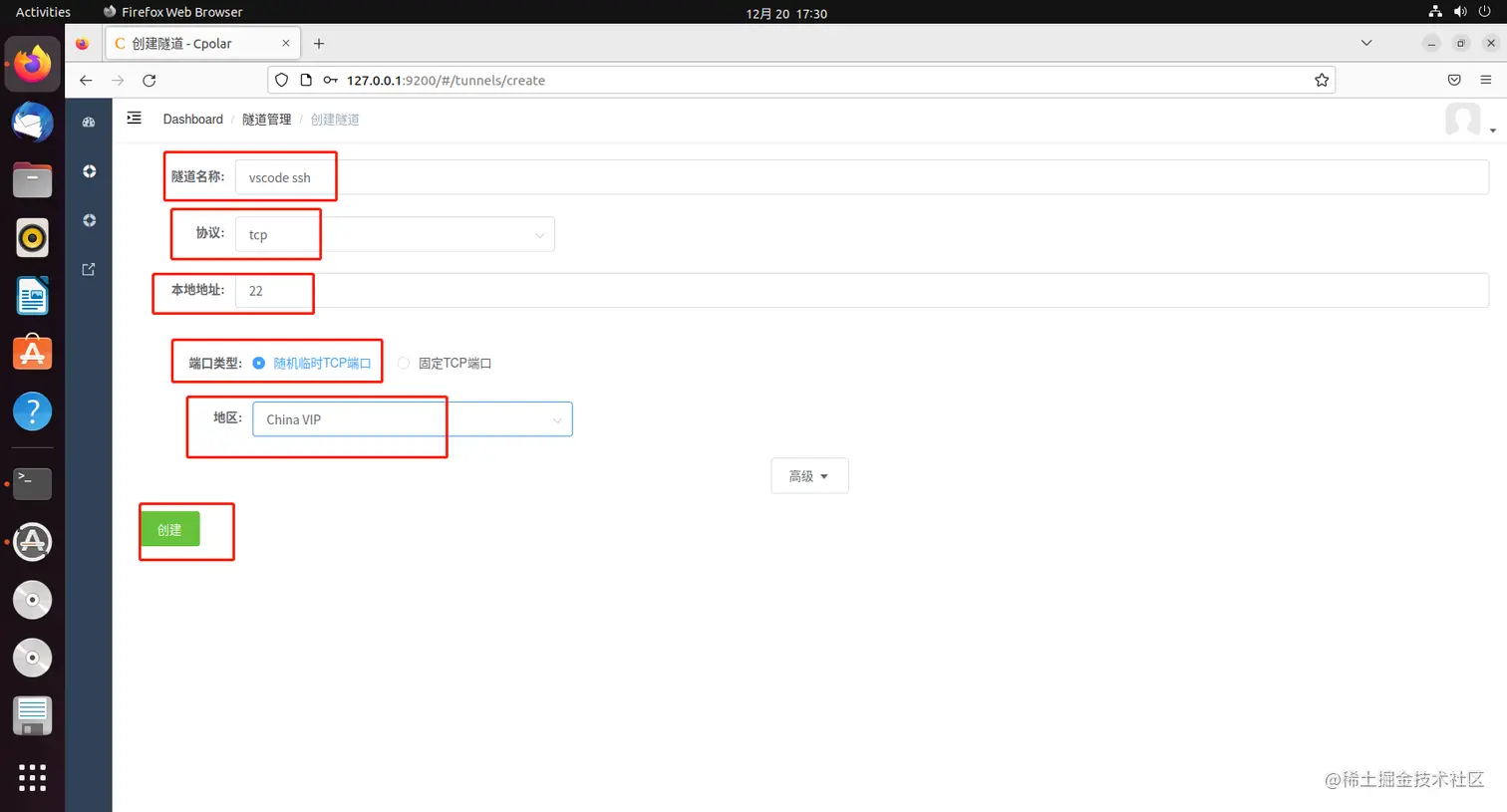
Task: Click the page info document icon
Action: 306,80
